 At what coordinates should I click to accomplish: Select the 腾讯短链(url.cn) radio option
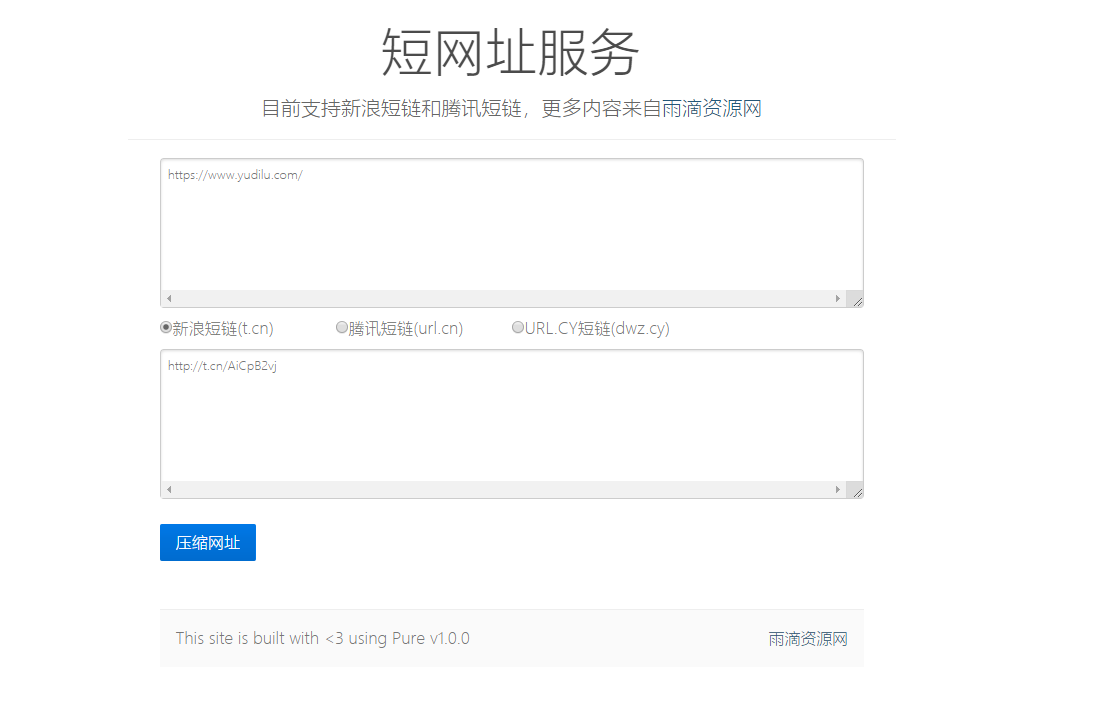click(341, 327)
